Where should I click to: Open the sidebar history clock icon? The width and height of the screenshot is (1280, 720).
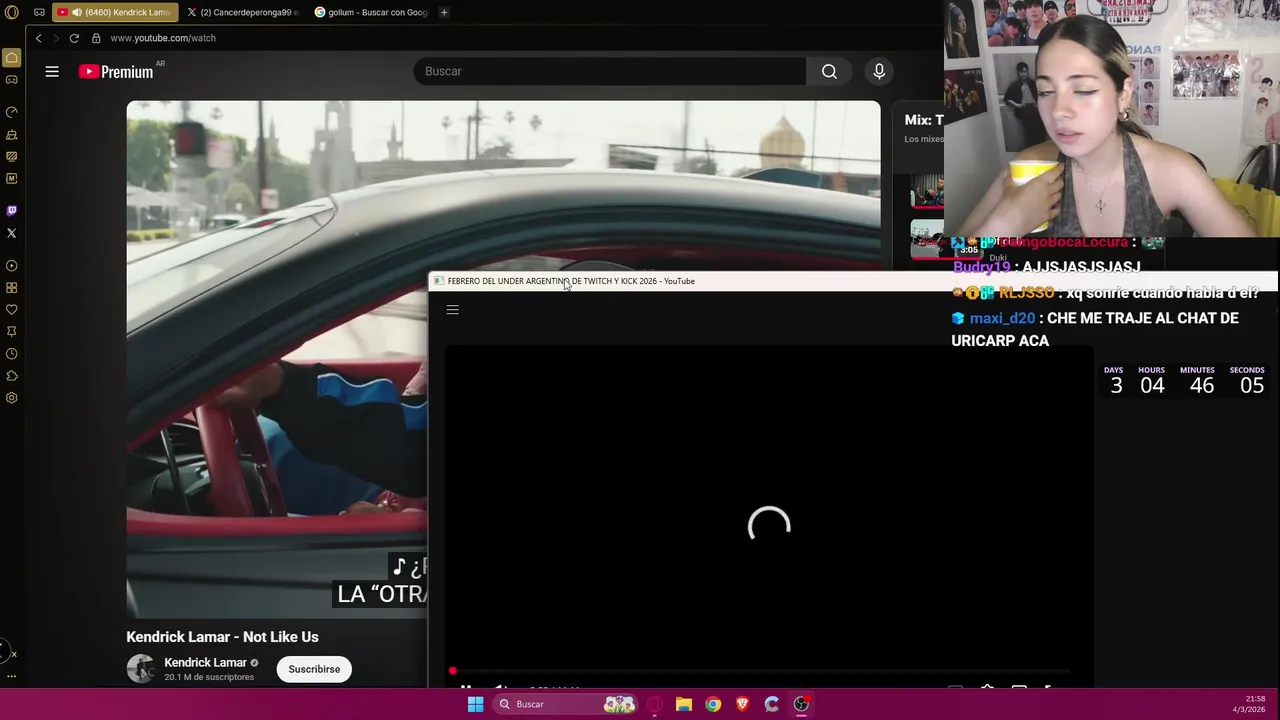point(12,354)
